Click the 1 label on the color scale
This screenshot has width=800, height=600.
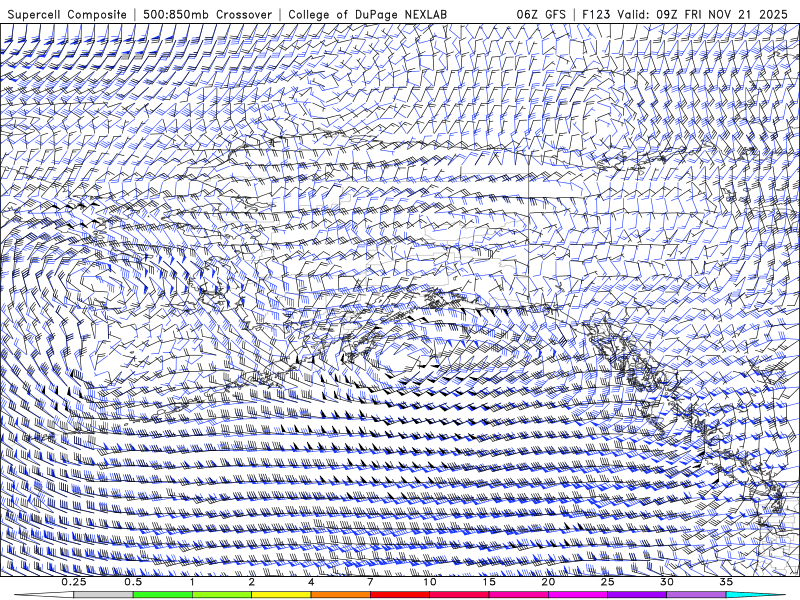192,582
